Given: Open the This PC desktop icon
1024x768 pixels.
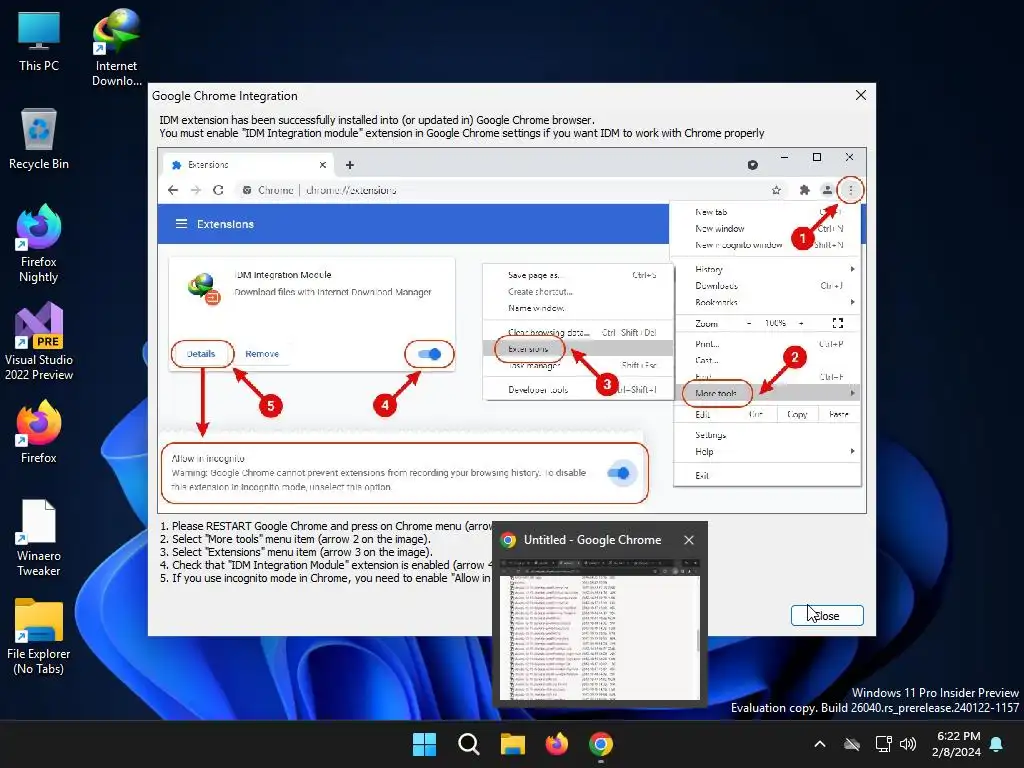Looking at the screenshot, I should (39, 41).
